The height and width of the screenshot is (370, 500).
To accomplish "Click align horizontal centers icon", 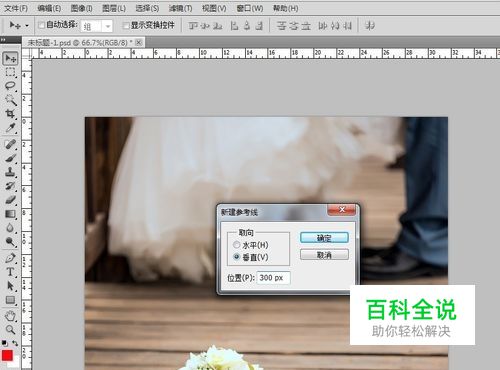I will (247, 26).
